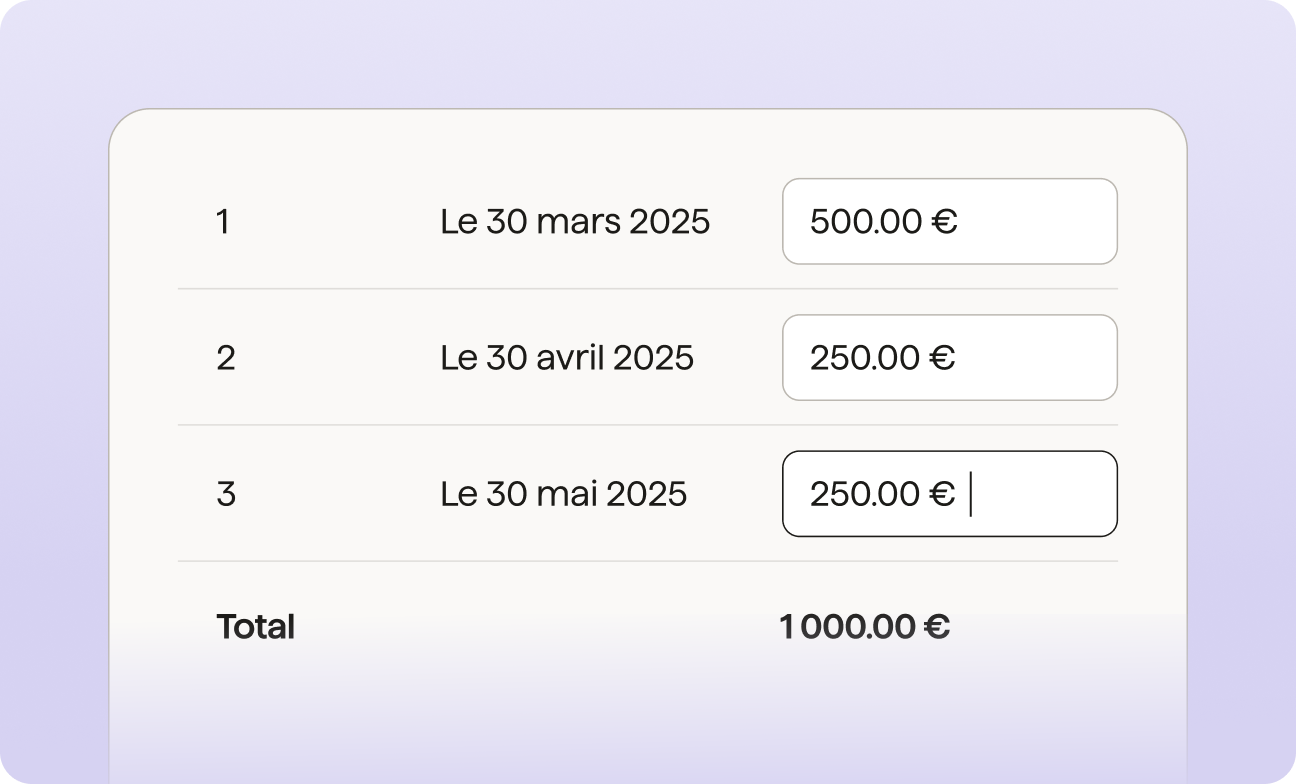
Task: Click the euro symbol in the total amount
Action: [x=936, y=627]
